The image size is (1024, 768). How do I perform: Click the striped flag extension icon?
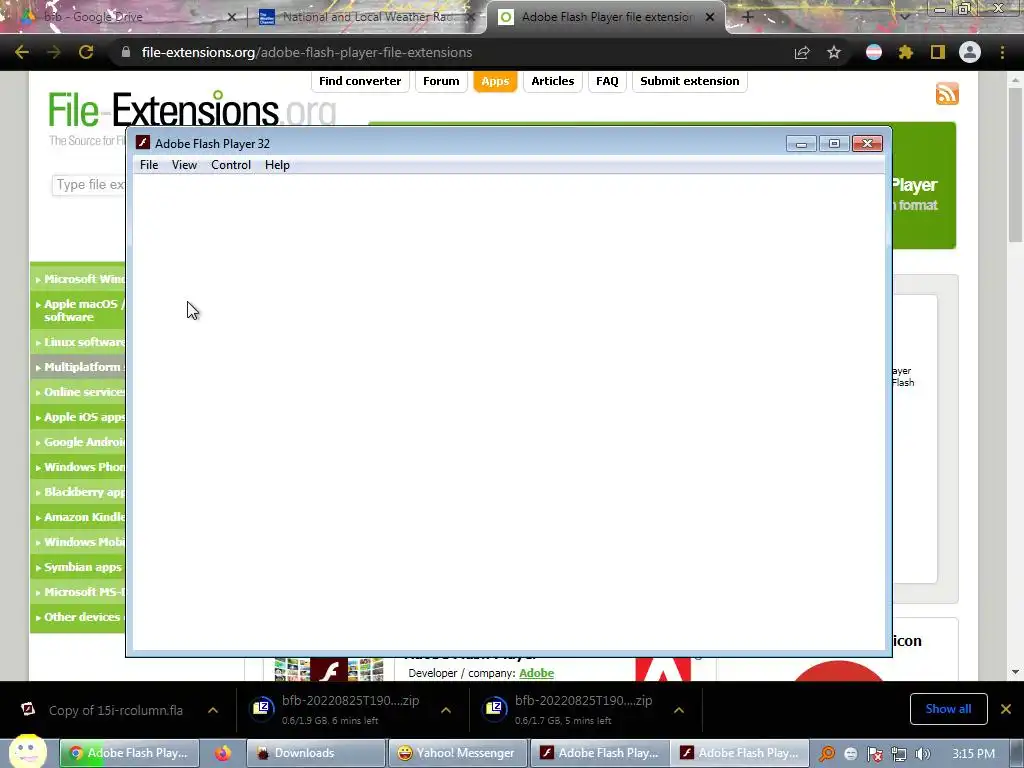874,52
